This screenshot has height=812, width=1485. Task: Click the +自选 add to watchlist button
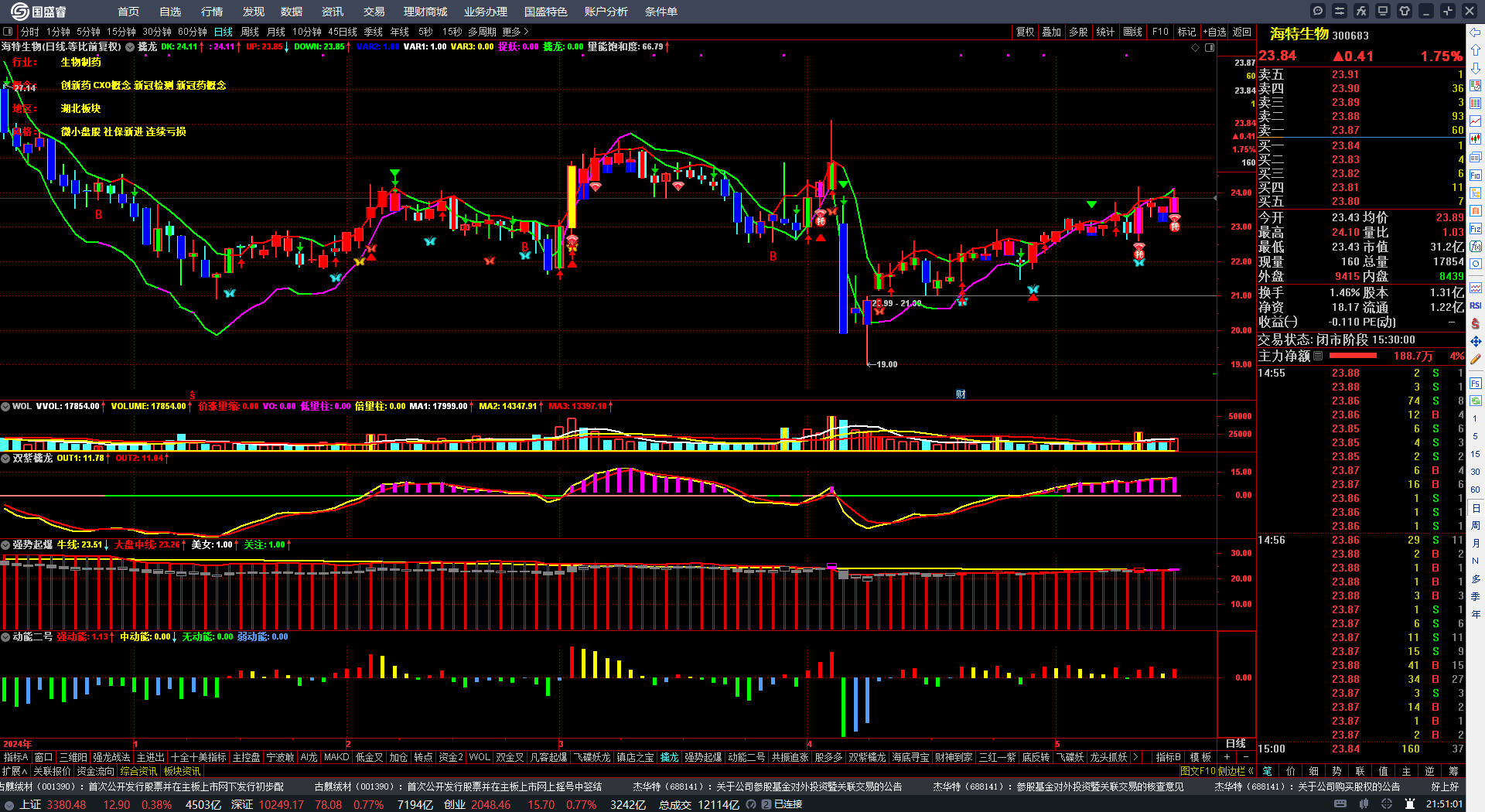[1215, 32]
